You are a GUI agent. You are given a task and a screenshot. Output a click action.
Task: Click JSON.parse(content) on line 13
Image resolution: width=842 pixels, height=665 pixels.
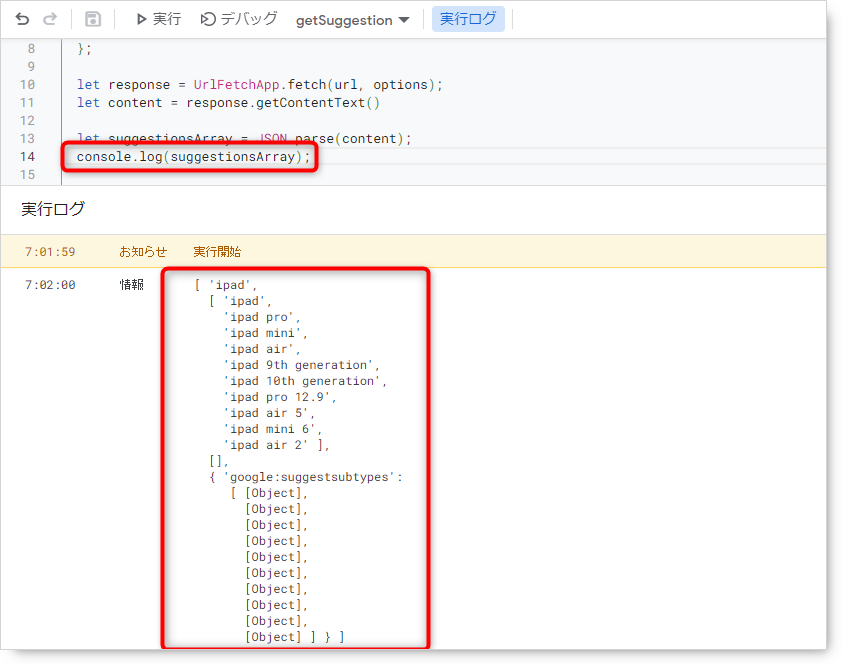(331, 139)
